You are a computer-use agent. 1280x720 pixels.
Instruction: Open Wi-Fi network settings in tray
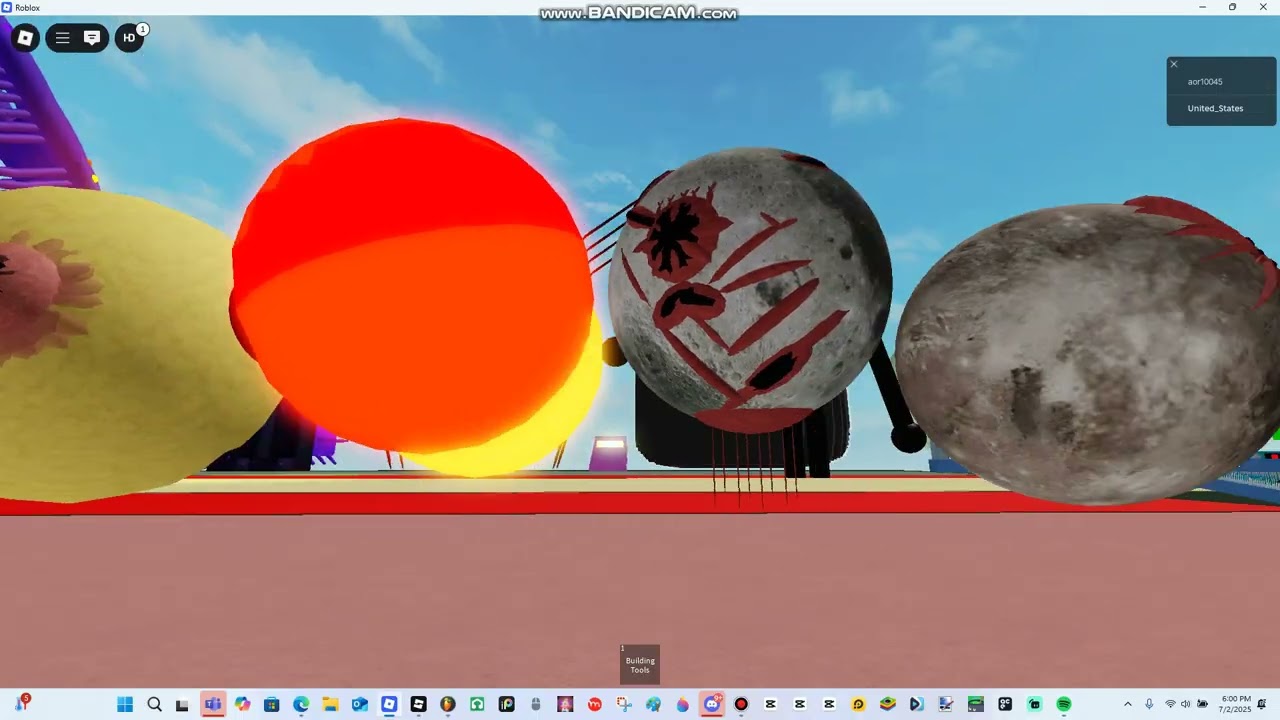[x=1170, y=705]
